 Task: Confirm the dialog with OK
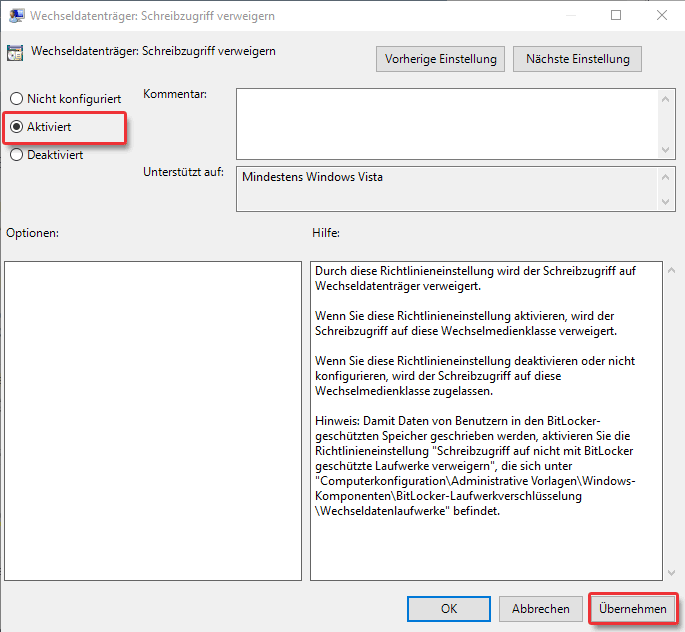[449, 608]
